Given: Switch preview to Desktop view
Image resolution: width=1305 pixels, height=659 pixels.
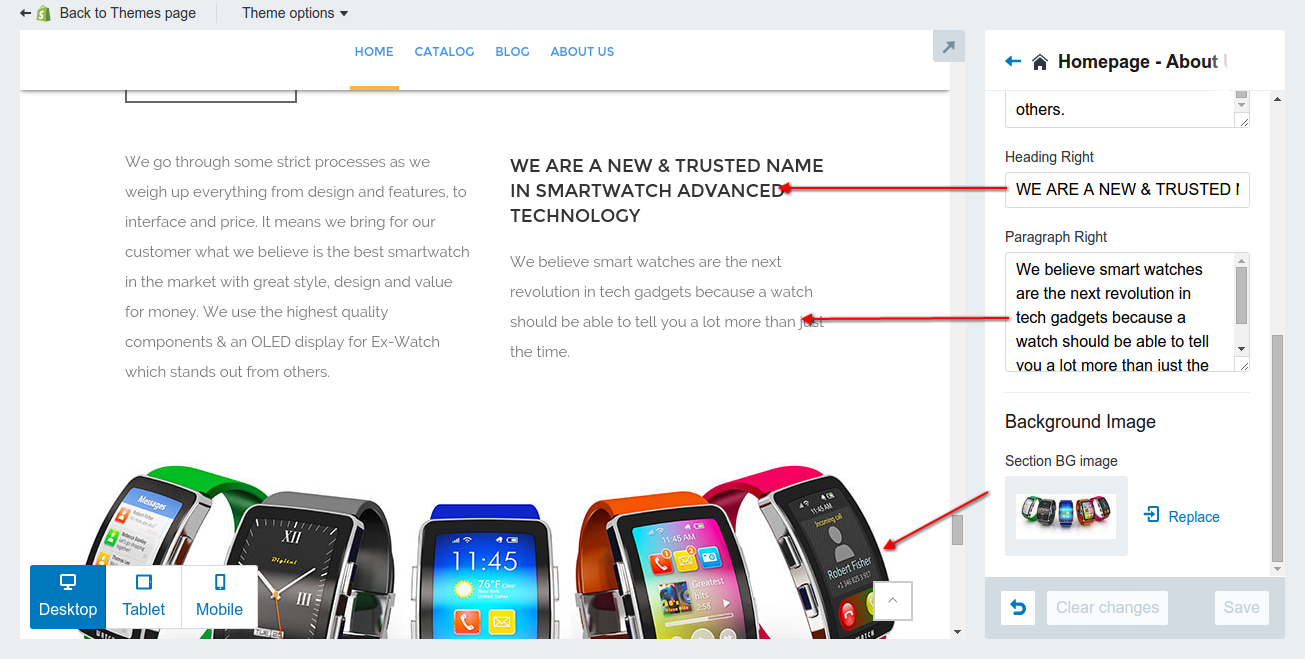Looking at the screenshot, I should coord(68,597).
